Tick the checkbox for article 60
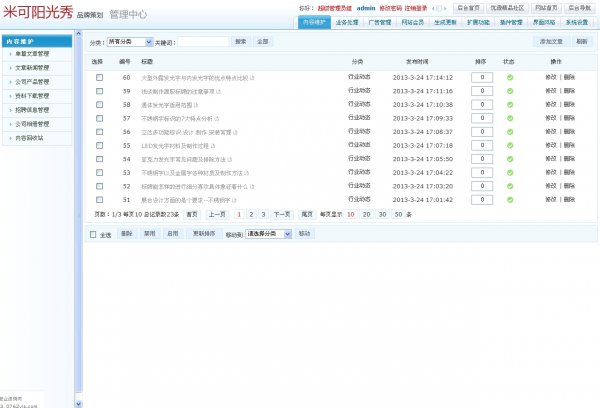Screen dimensions: 600x408 [99, 78]
